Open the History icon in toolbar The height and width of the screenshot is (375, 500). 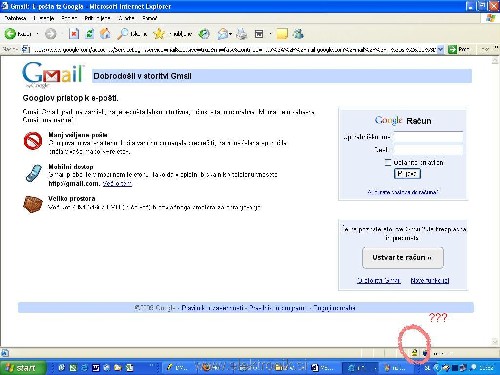204,34
